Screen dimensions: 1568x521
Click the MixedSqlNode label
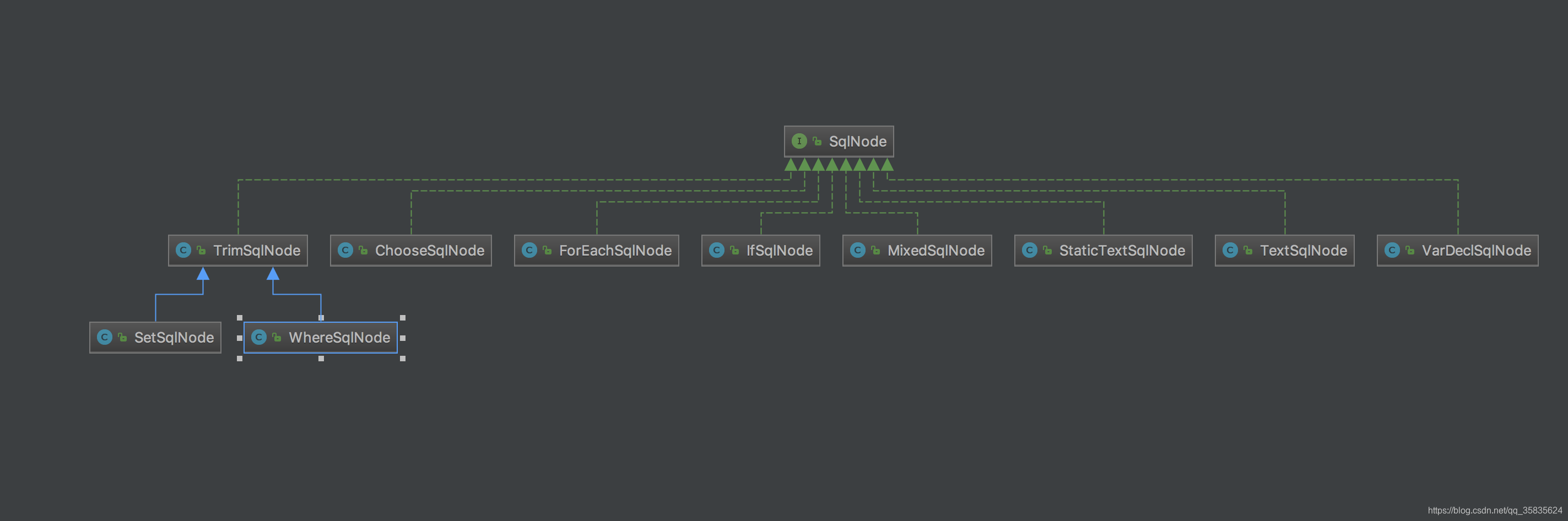pos(936,250)
